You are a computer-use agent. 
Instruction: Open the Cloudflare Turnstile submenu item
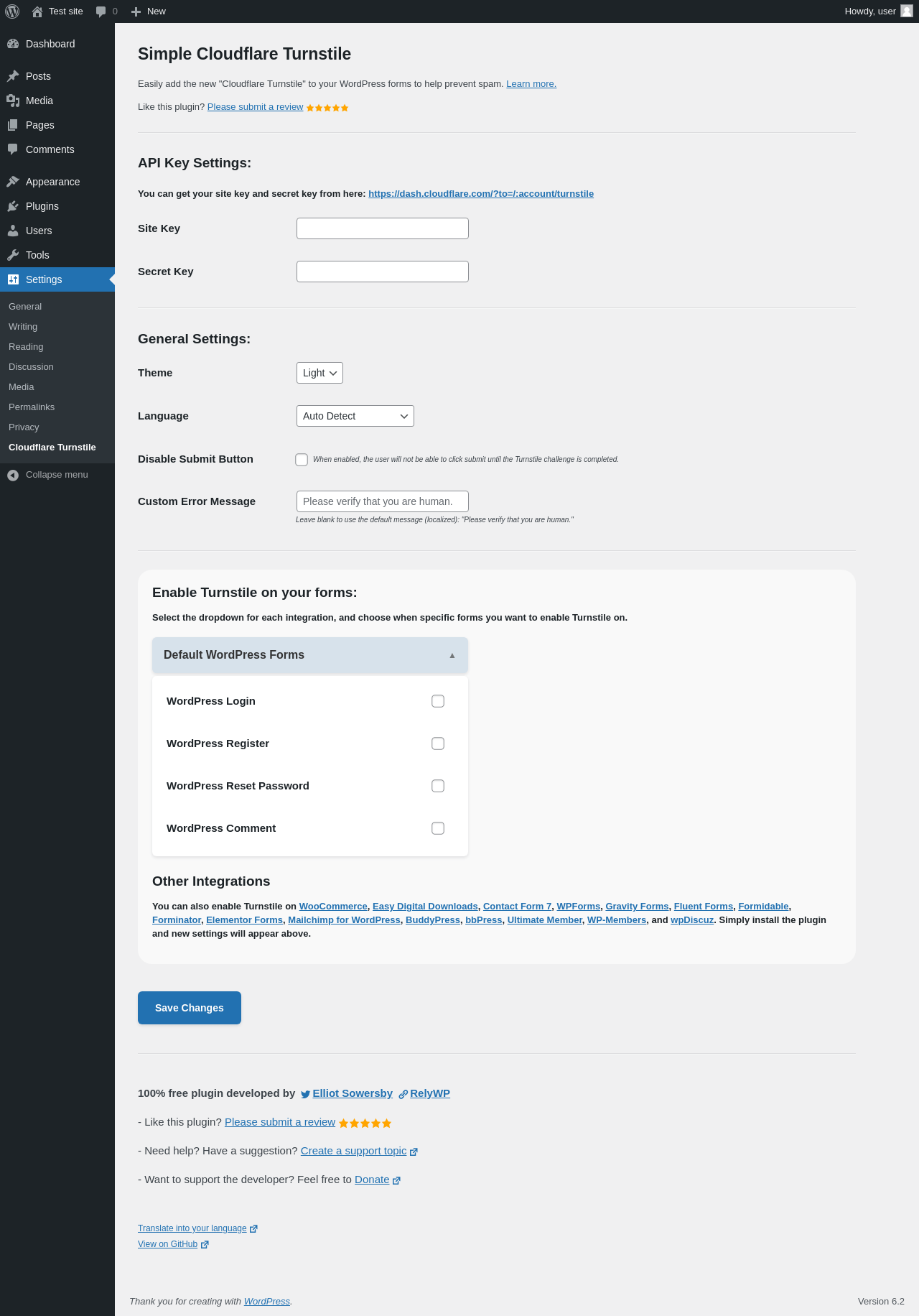click(52, 448)
